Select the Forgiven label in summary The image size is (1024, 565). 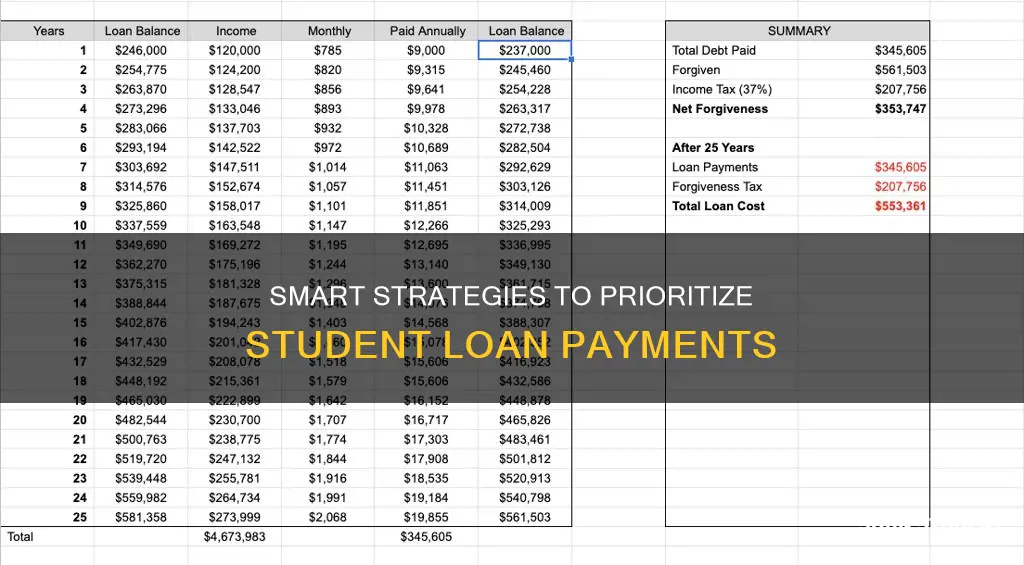[x=696, y=70]
